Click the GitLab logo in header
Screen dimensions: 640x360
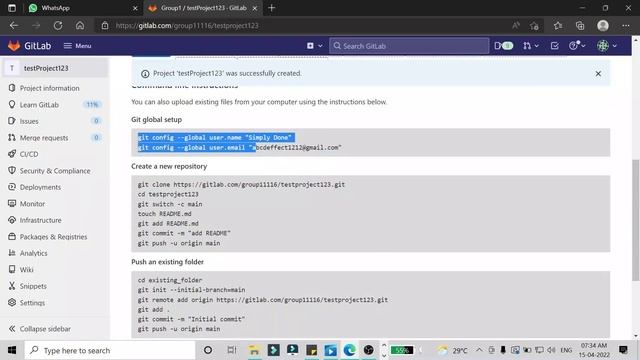point(29,46)
